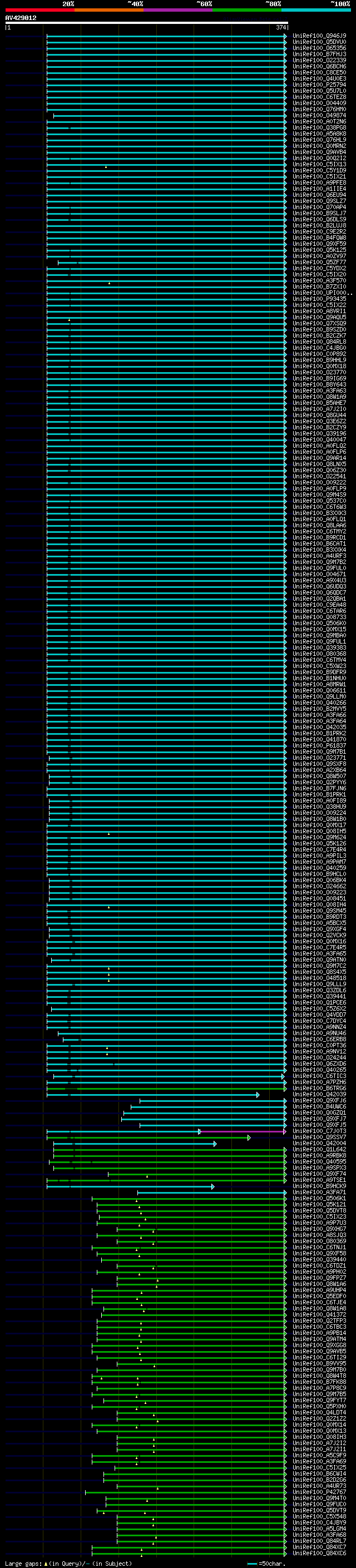This screenshot has width=356, height=1568.
Task: Click the cyan ~100% identity legend segment
Action: (316, 10)
